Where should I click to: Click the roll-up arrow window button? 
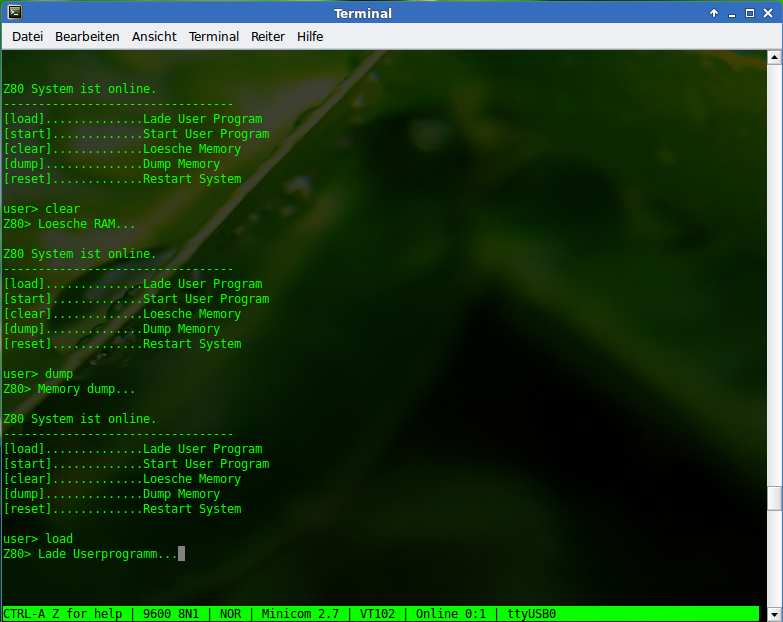click(714, 13)
